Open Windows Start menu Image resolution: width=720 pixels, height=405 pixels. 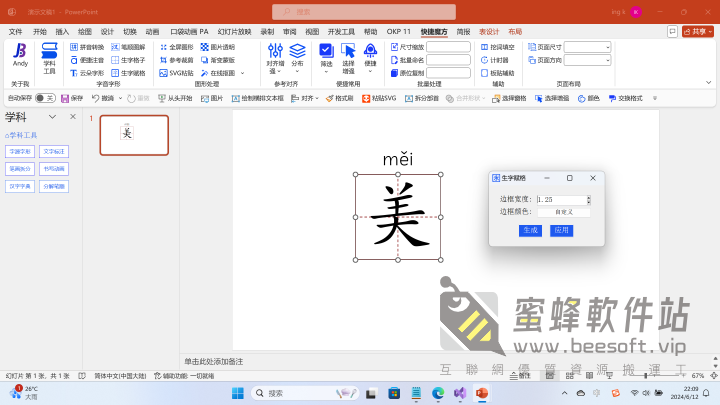tap(238, 393)
